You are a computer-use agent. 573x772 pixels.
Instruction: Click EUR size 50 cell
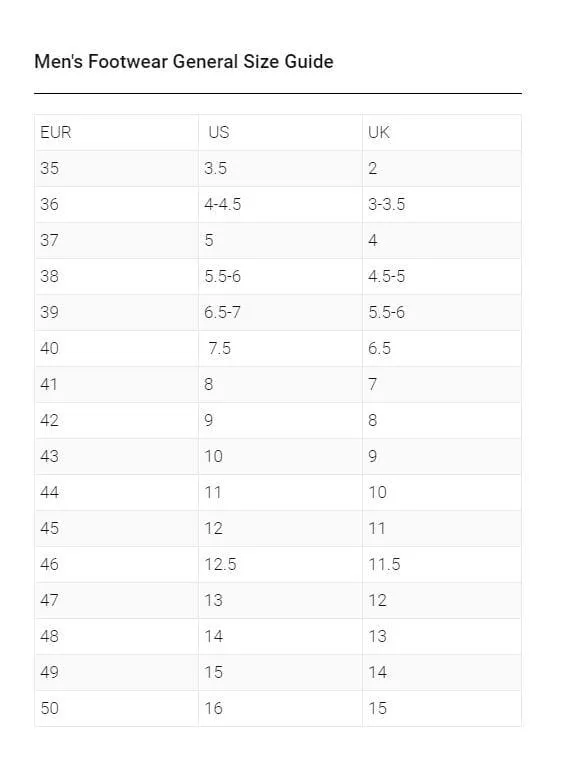point(116,708)
